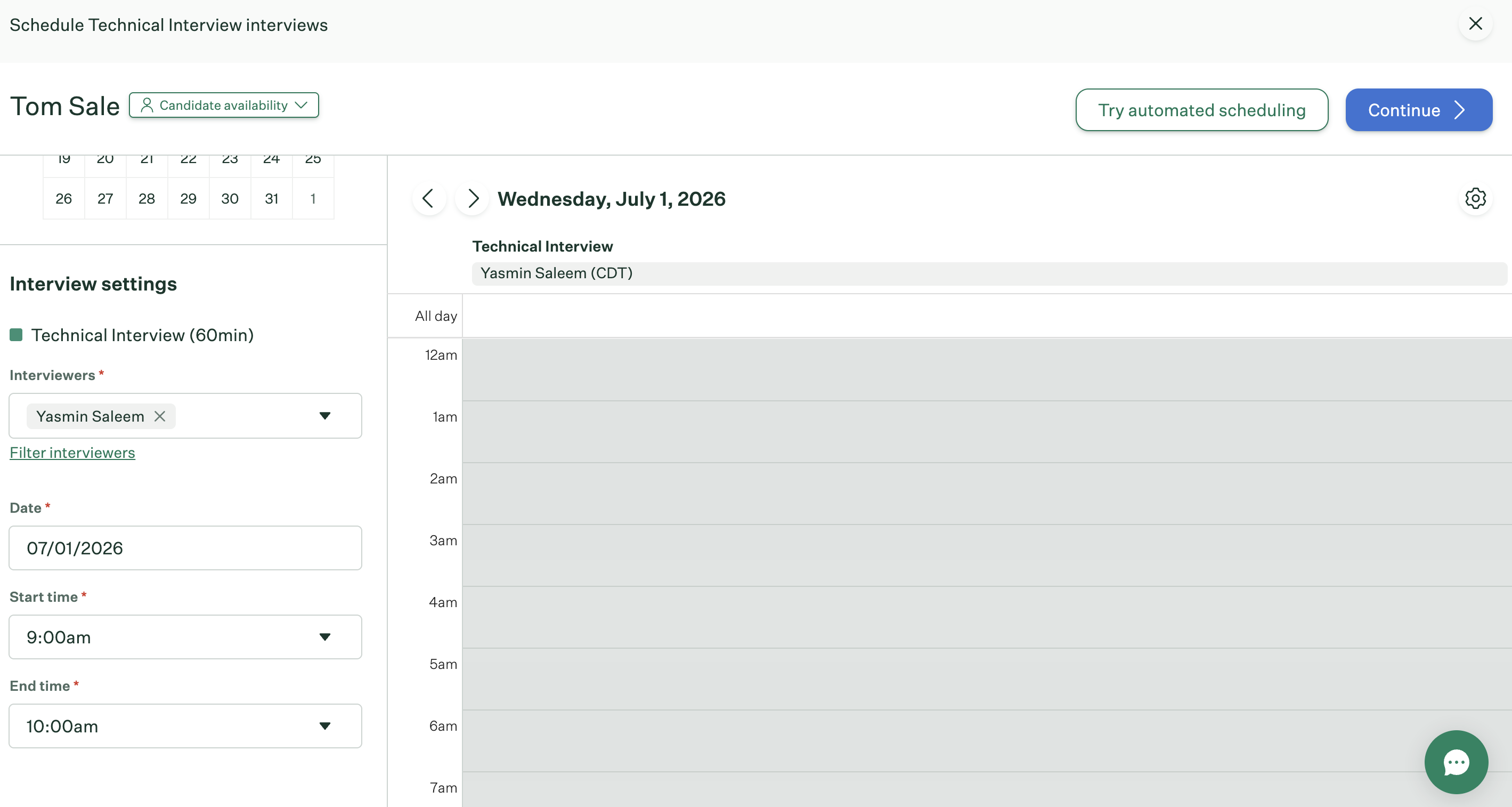This screenshot has height=807, width=1512.
Task: Click the 3am time slot
Action: 987,555
